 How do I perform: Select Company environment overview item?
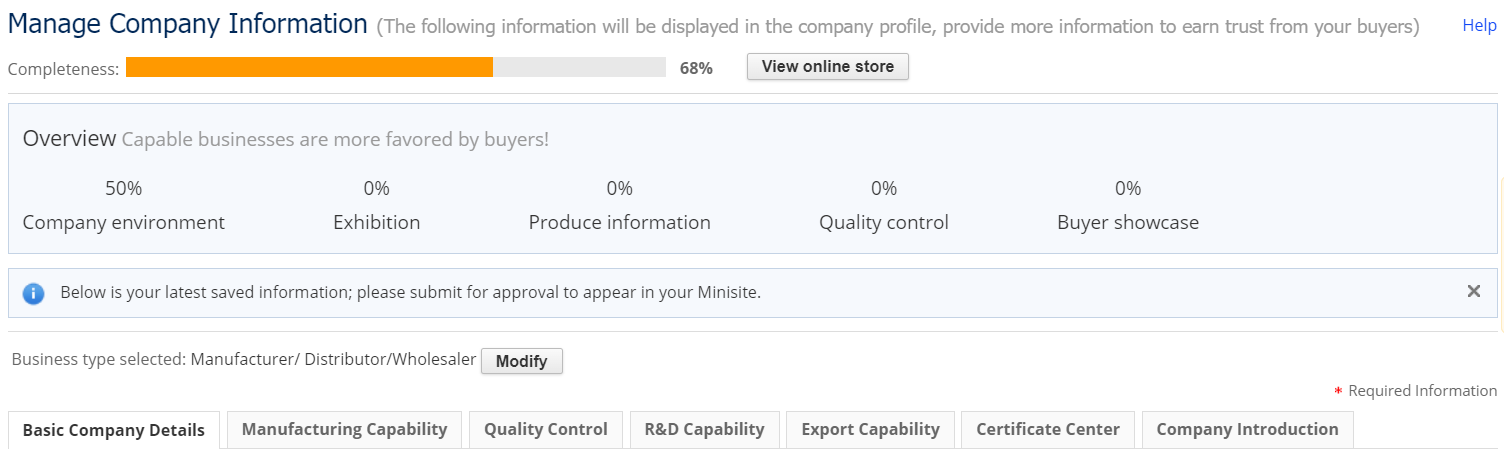[x=124, y=222]
